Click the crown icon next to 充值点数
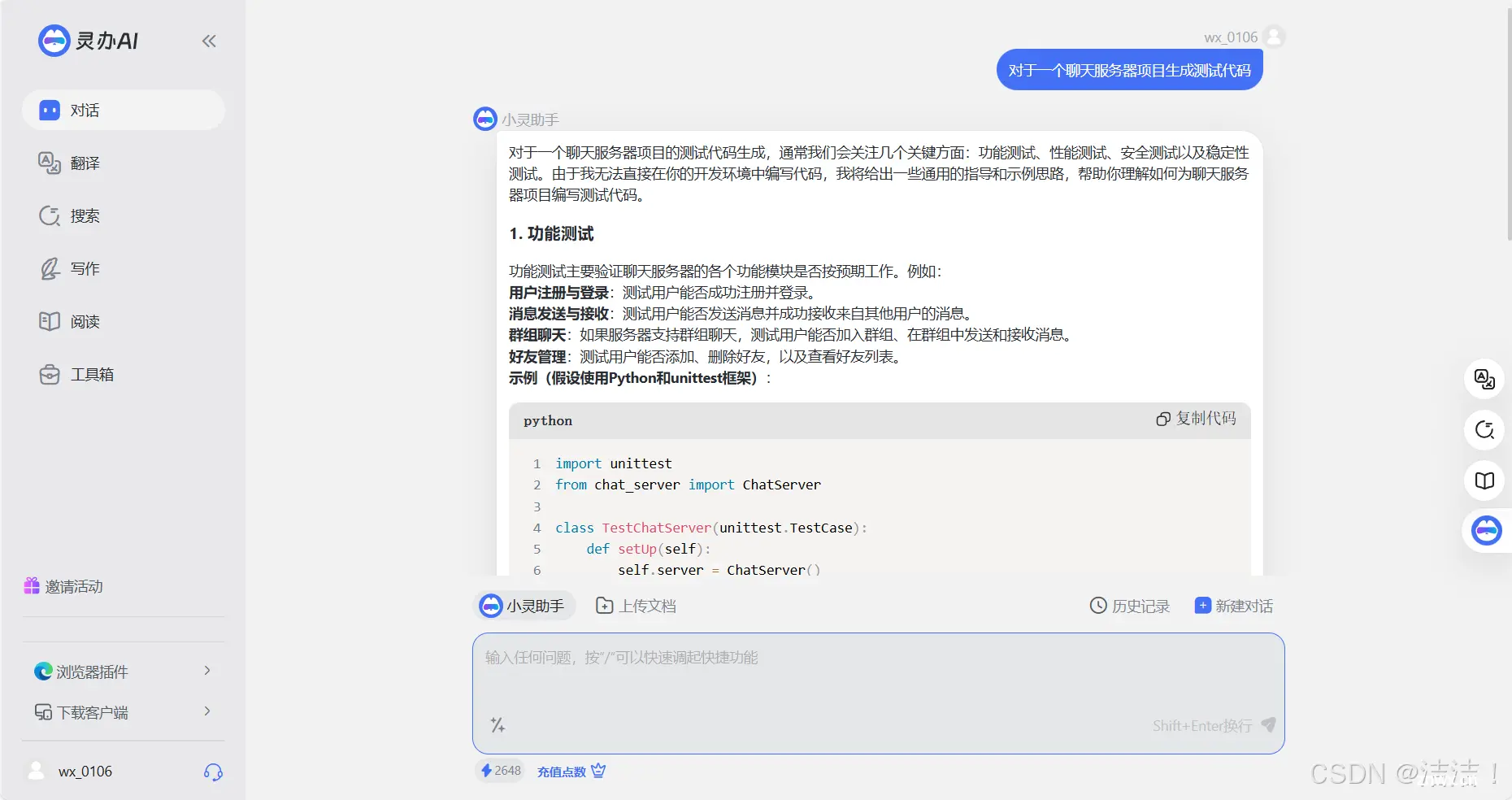The image size is (1512, 800). click(x=598, y=770)
